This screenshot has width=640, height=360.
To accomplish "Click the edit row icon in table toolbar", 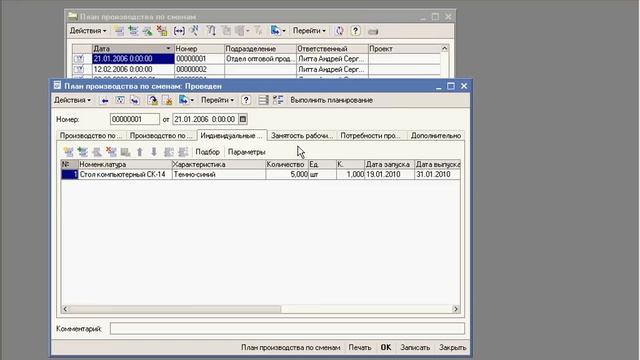I will point(97,152).
